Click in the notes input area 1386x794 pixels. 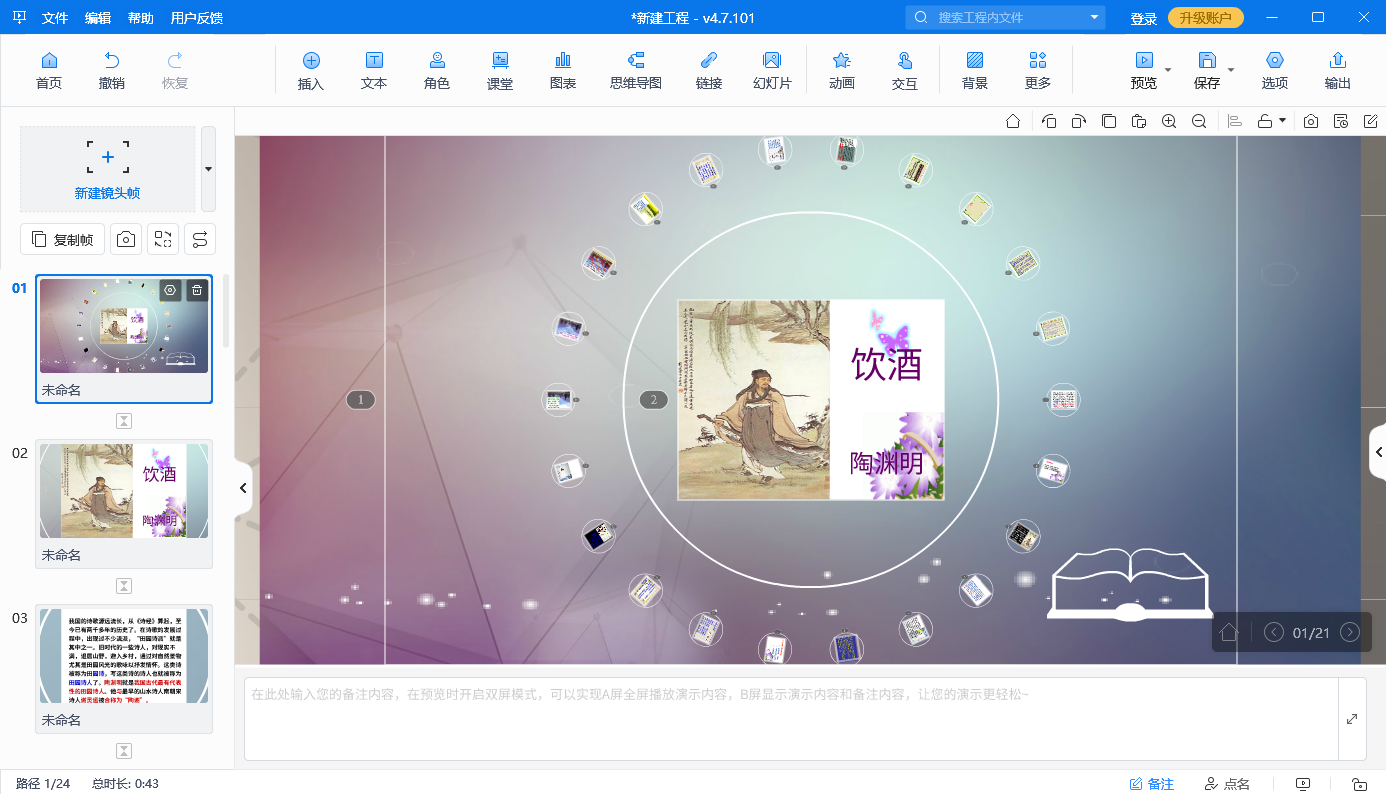790,718
